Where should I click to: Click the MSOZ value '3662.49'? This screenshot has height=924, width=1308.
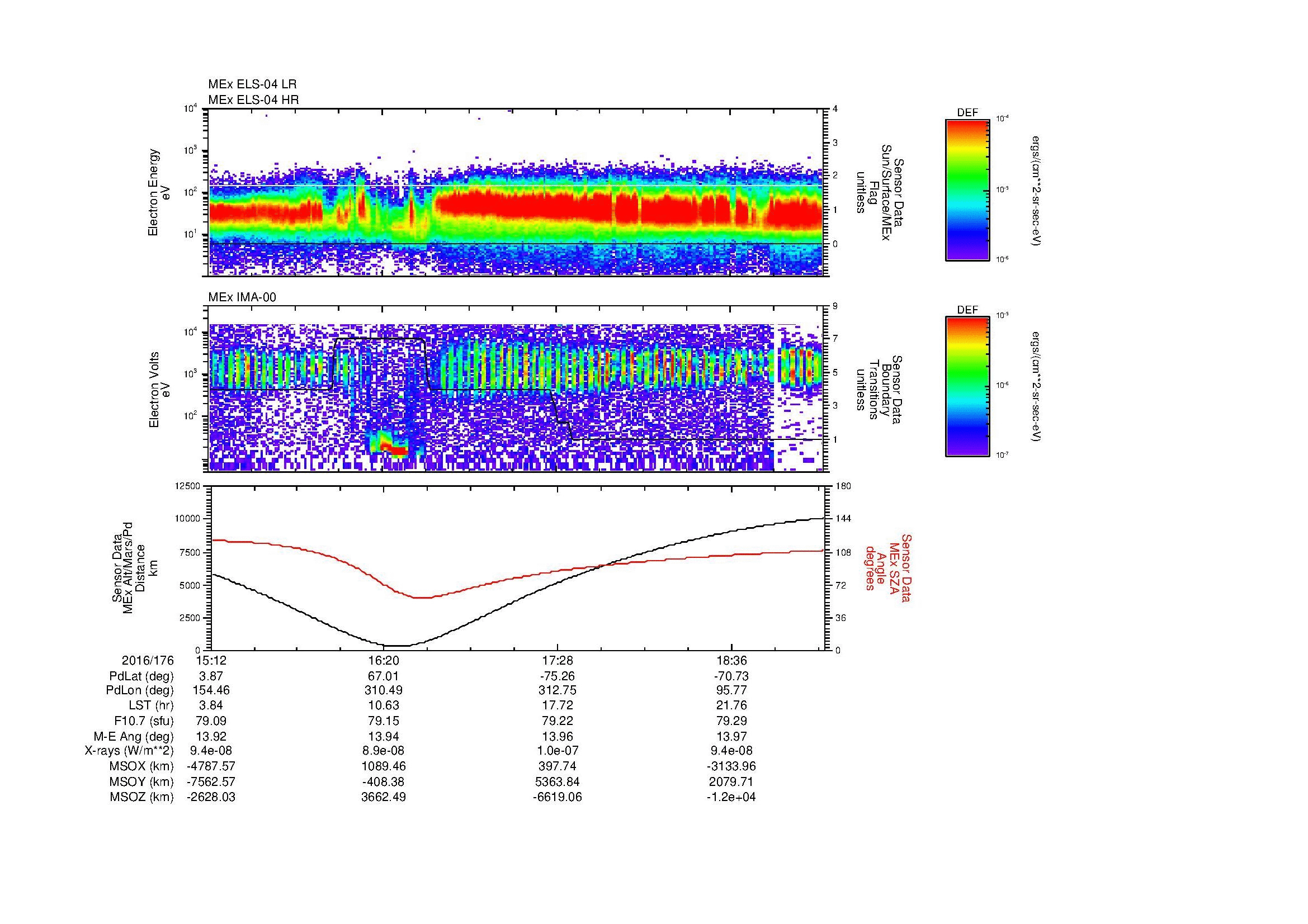point(384,797)
